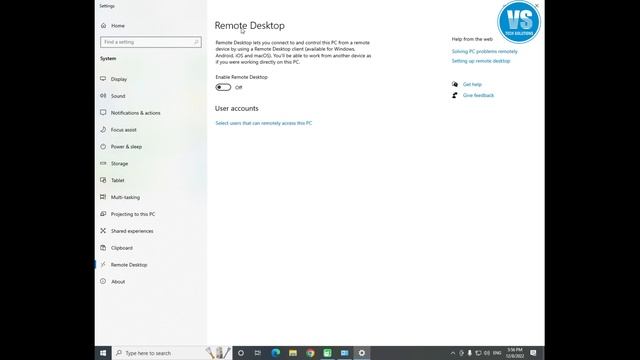Viewport: 640px width, 360px height.
Task: Switch input language ENG indicator
Action: pos(497,353)
